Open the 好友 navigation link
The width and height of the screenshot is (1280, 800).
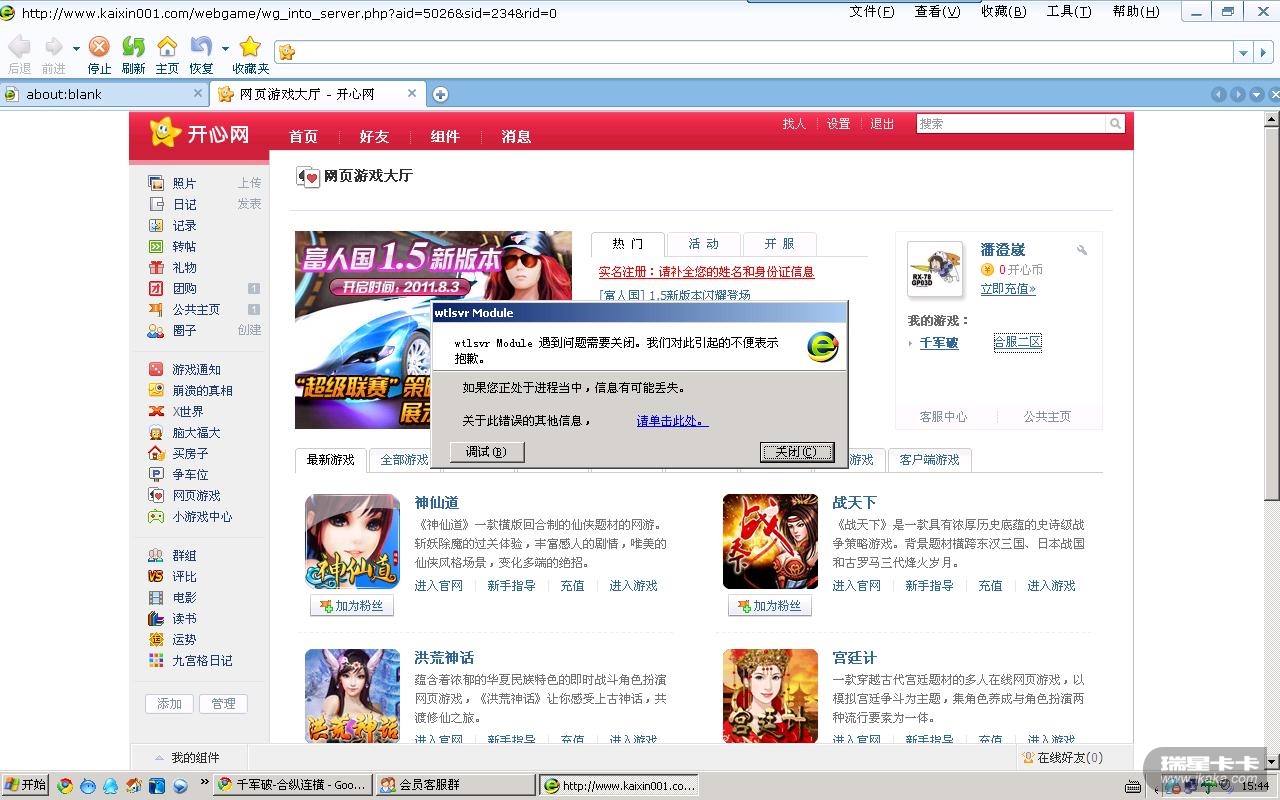[374, 137]
